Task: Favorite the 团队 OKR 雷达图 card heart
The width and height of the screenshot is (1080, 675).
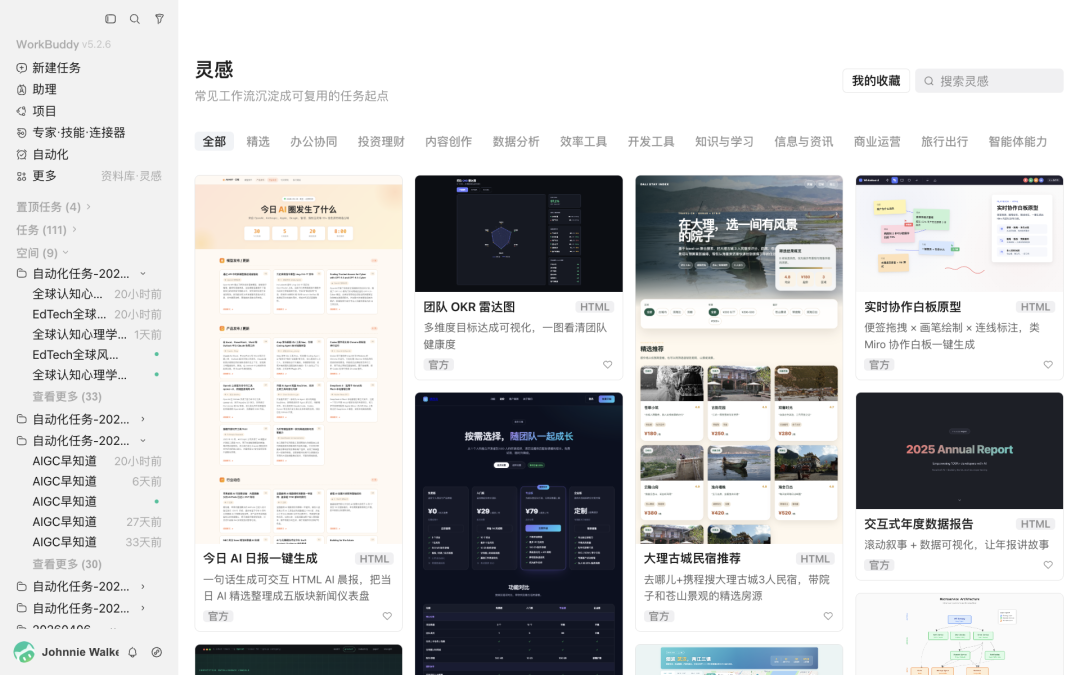Action: coord(608,364)
